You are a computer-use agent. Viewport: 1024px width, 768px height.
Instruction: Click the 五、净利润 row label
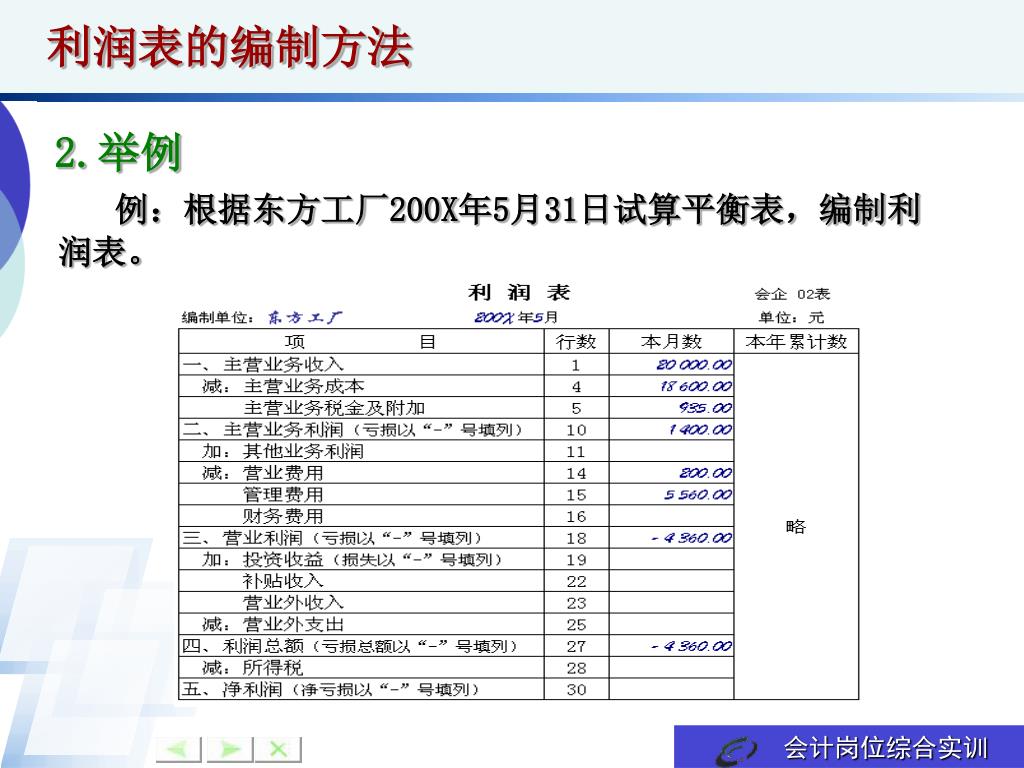coord(331,689)
